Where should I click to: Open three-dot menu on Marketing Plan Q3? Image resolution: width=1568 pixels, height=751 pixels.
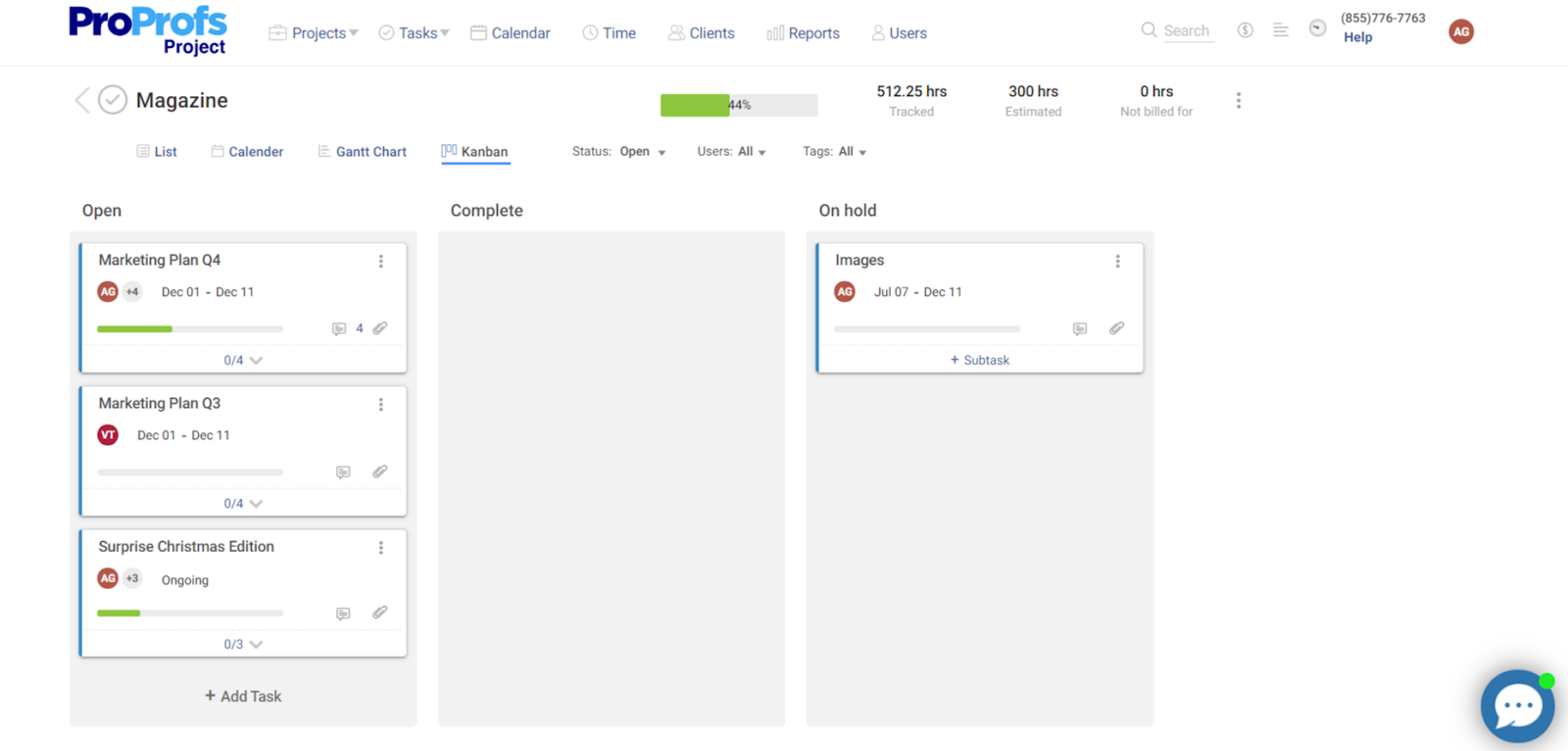[x=381, y=405]
